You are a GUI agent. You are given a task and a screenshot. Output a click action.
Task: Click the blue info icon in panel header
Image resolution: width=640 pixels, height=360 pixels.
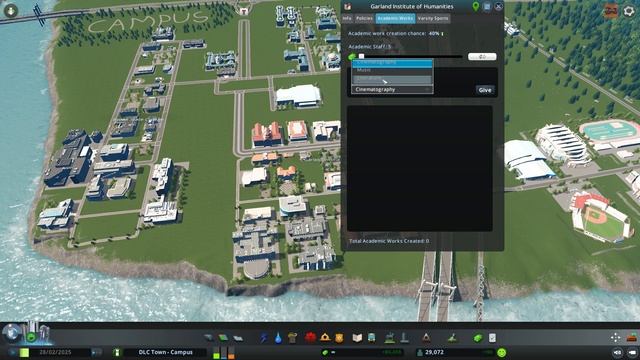click(487, 7)
